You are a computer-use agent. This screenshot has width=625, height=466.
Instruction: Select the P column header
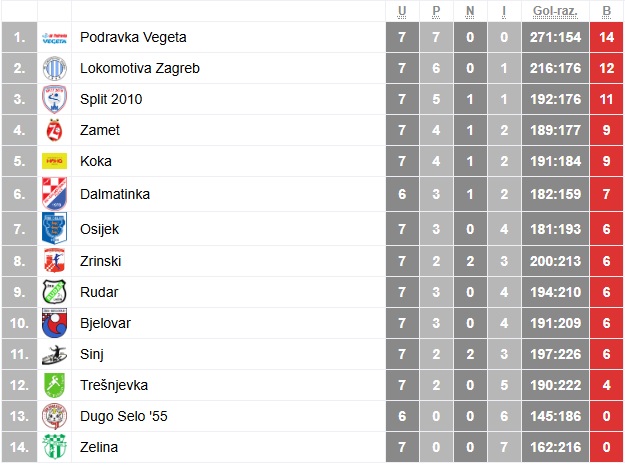point(436,11)
